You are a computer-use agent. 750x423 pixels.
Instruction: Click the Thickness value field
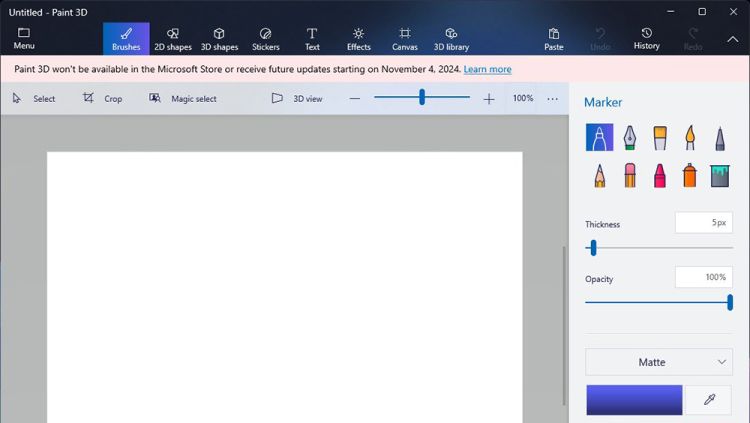[x=704, y=223]
